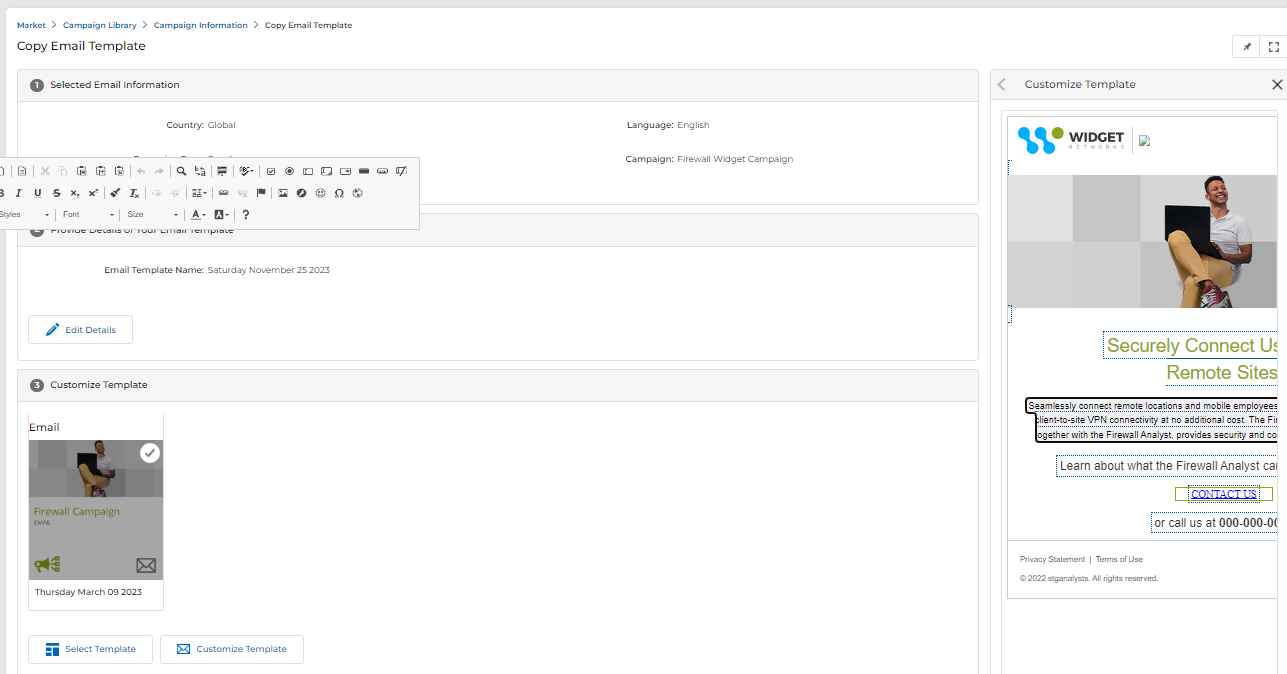Insert an anchor with the flag icon
Image resolution: width=1287 pixels, height=674 pixels.
261,193
